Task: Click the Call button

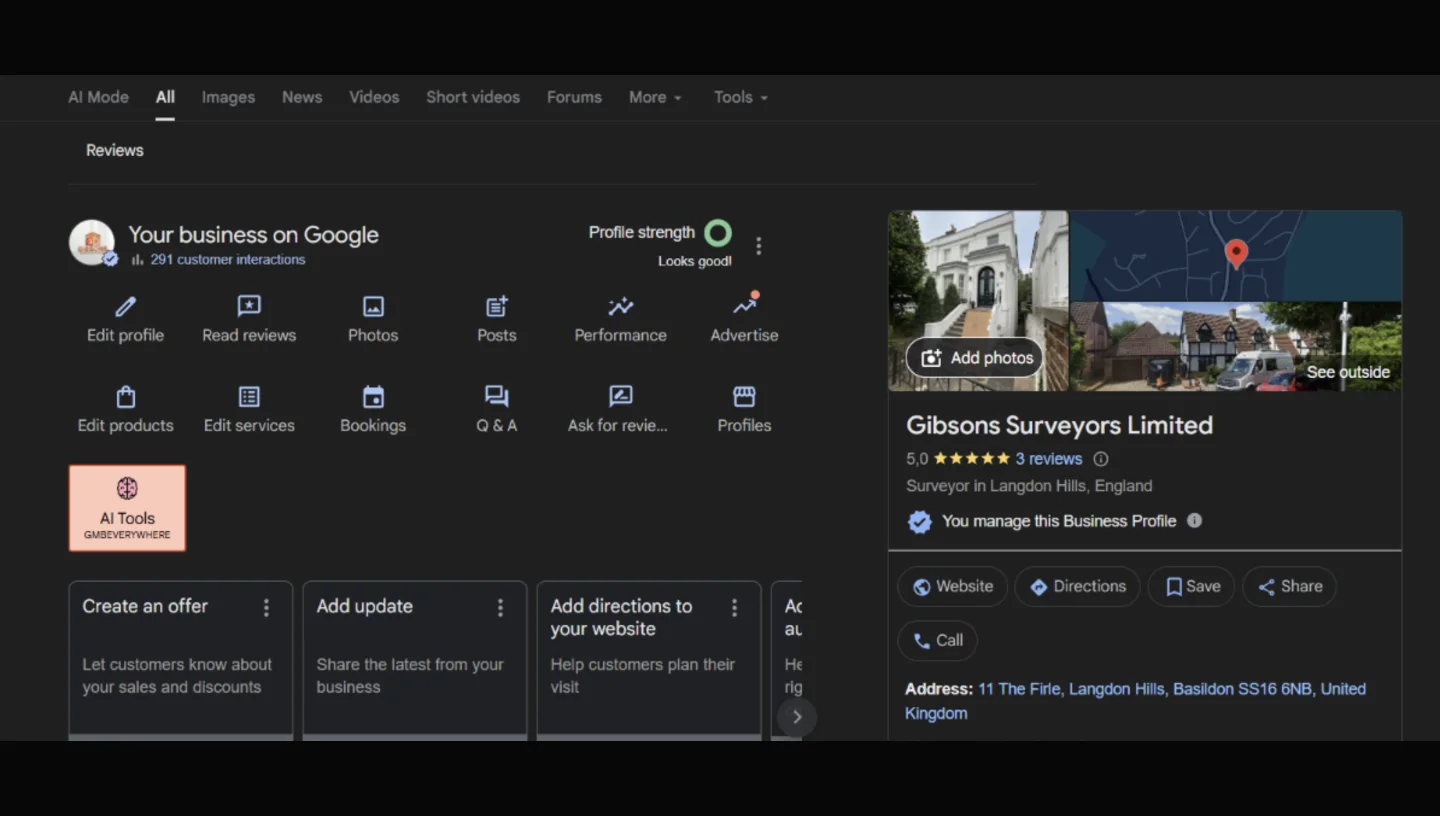Action: [937, 641]
